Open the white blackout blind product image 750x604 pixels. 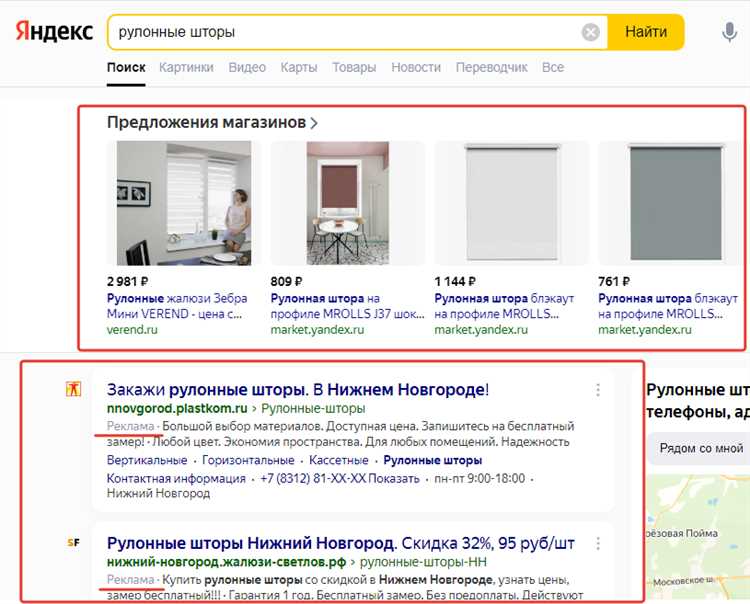(511, 203)
